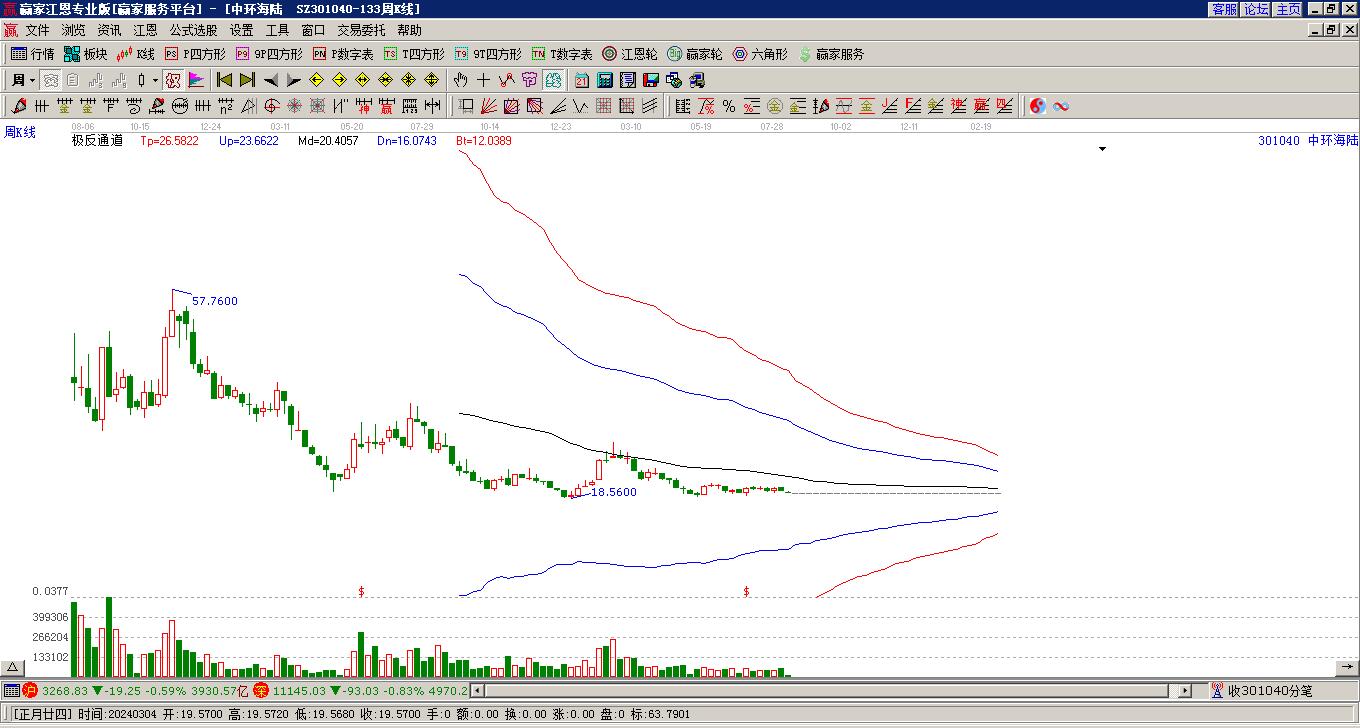
Task: Open the 公式选股 menu
Action: click(x=193, y=31)
